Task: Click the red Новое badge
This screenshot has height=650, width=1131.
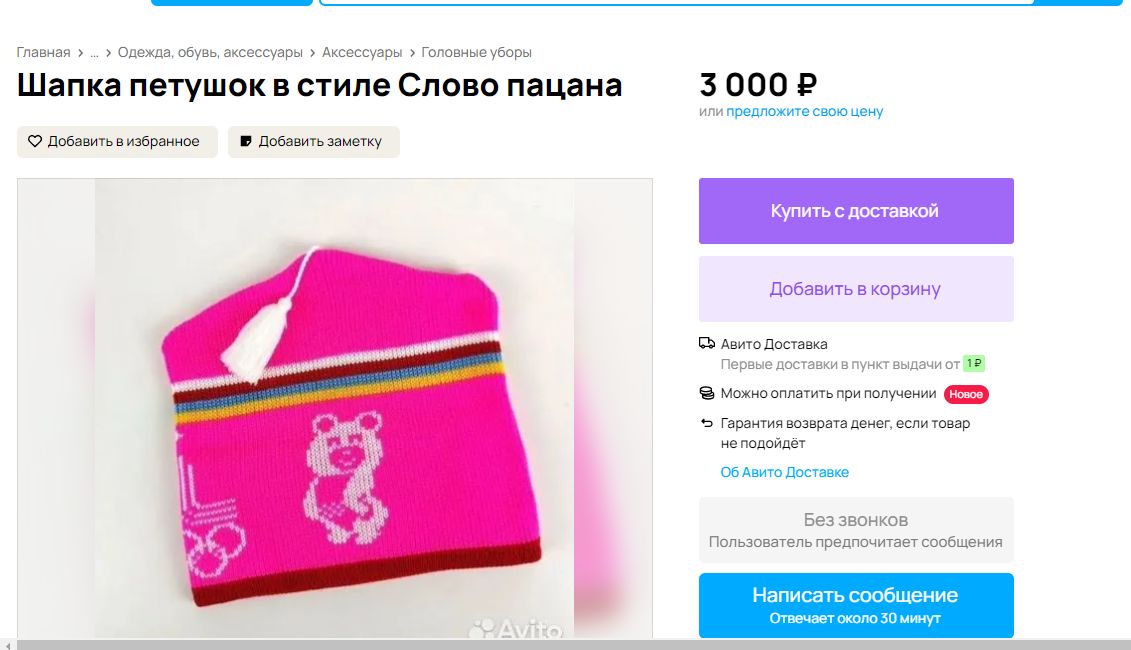Action: 966,394
